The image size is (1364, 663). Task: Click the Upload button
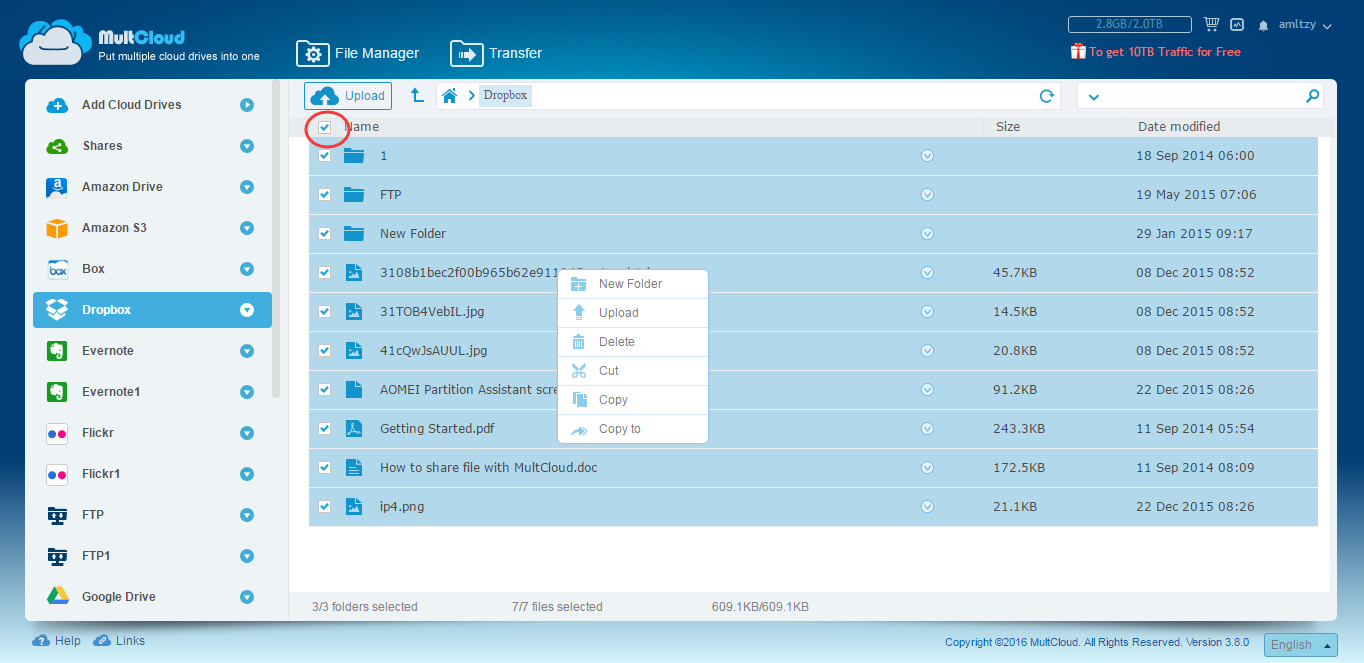(348, 96)
